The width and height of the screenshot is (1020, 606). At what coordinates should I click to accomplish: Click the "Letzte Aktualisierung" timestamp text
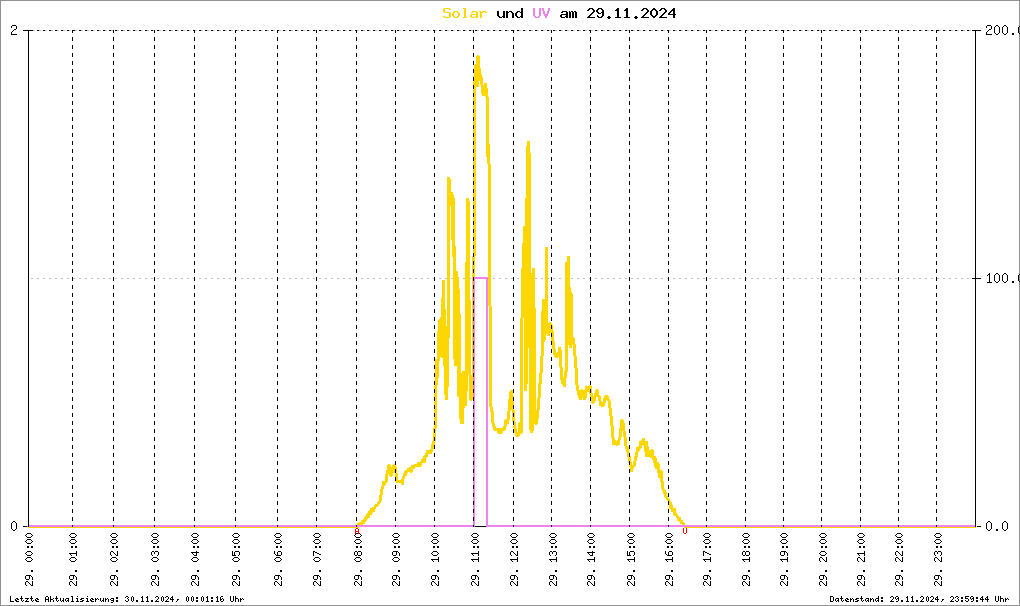coord(127,599)
